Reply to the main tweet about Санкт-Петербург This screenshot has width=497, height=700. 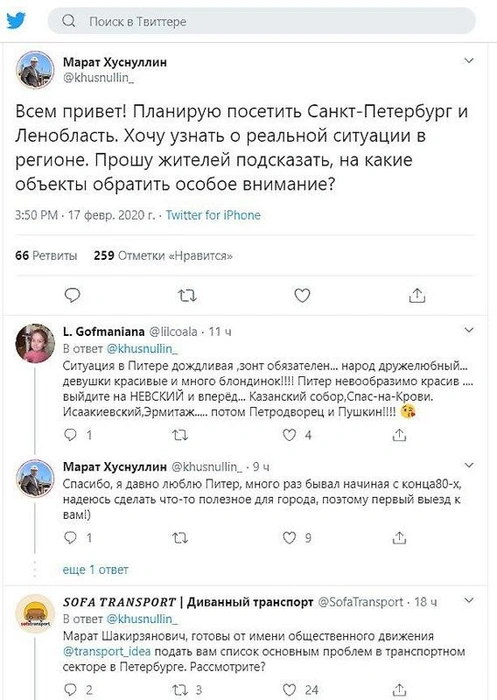click(x=72, y=295)
